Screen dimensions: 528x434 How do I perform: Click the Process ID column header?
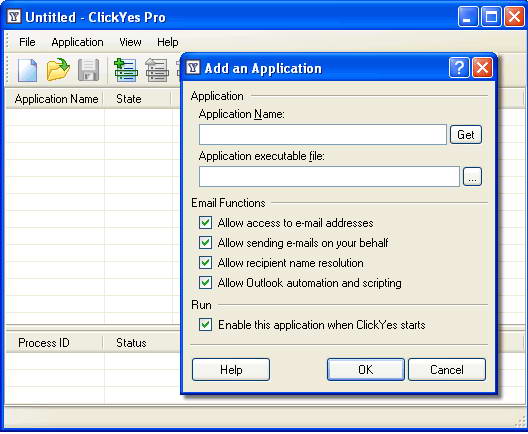[55, 343]
